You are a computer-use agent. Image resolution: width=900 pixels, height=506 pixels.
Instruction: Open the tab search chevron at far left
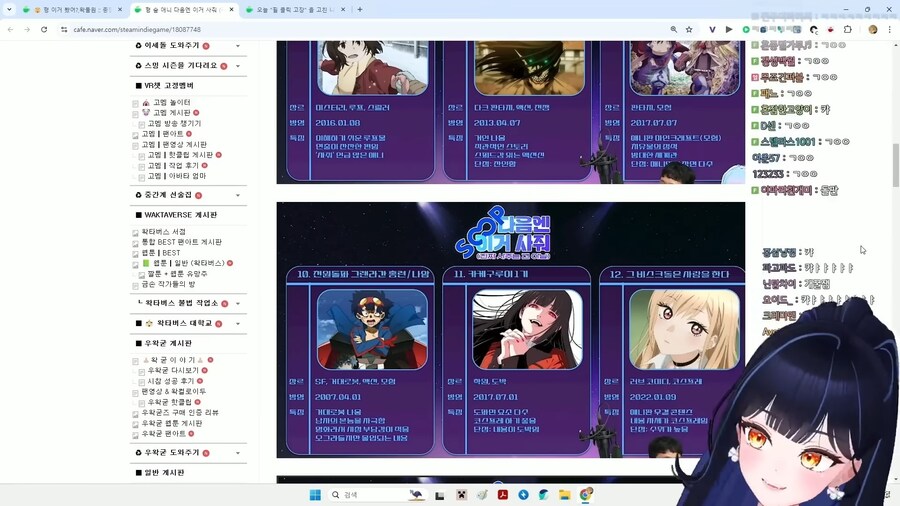(x=9, y=9)
